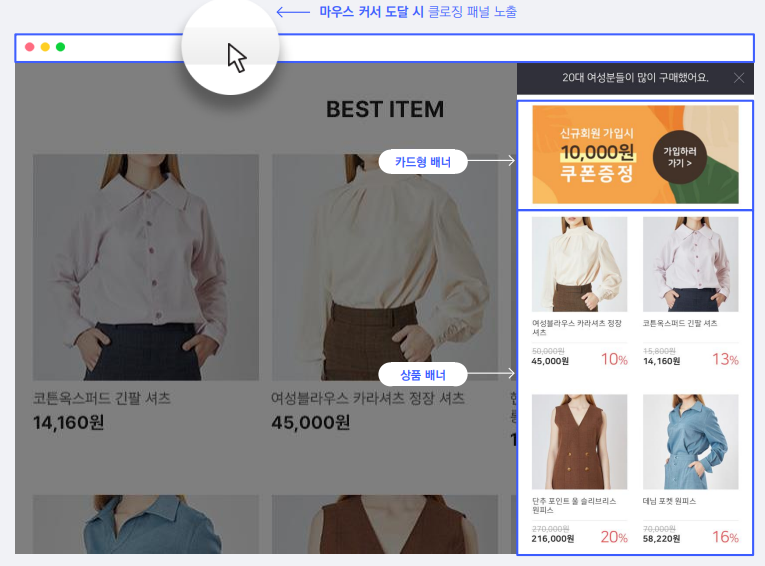Click panel title 코튼옥스퍼드 긴팔 셔츠
765x566 pixels.
[680, 323]
